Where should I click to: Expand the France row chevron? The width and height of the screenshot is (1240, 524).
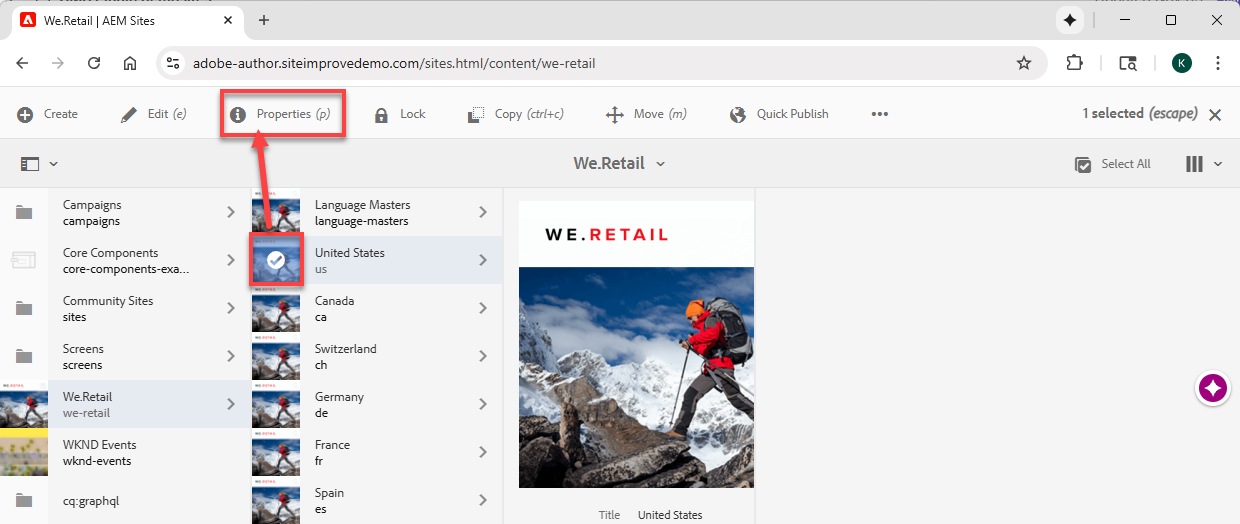pyautogui.click(x=483, y=452)
